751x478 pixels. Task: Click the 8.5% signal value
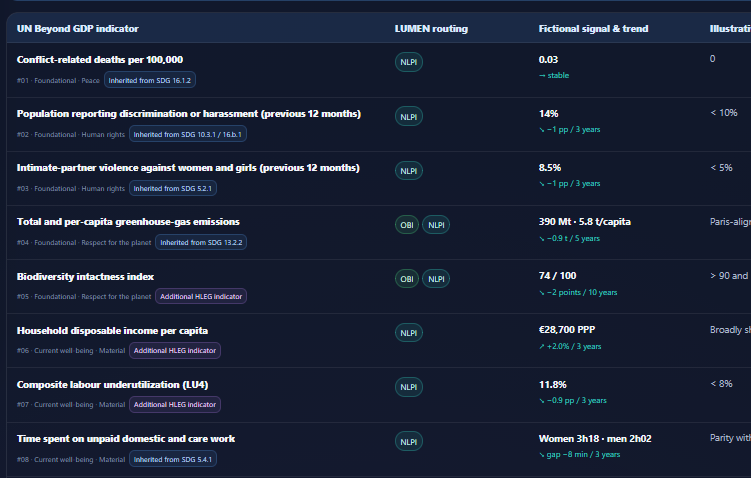click(x=550, y=168)
